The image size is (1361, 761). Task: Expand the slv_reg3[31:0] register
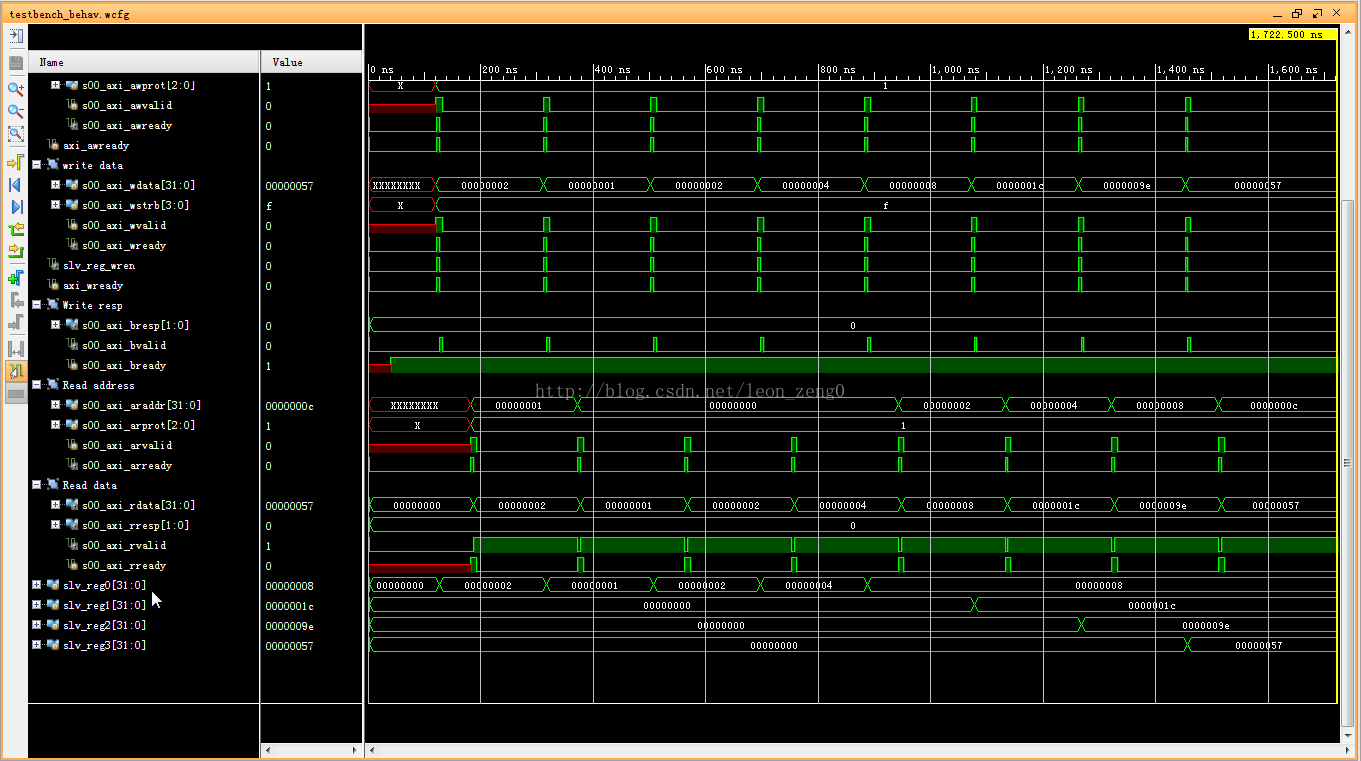click(37, 645)
